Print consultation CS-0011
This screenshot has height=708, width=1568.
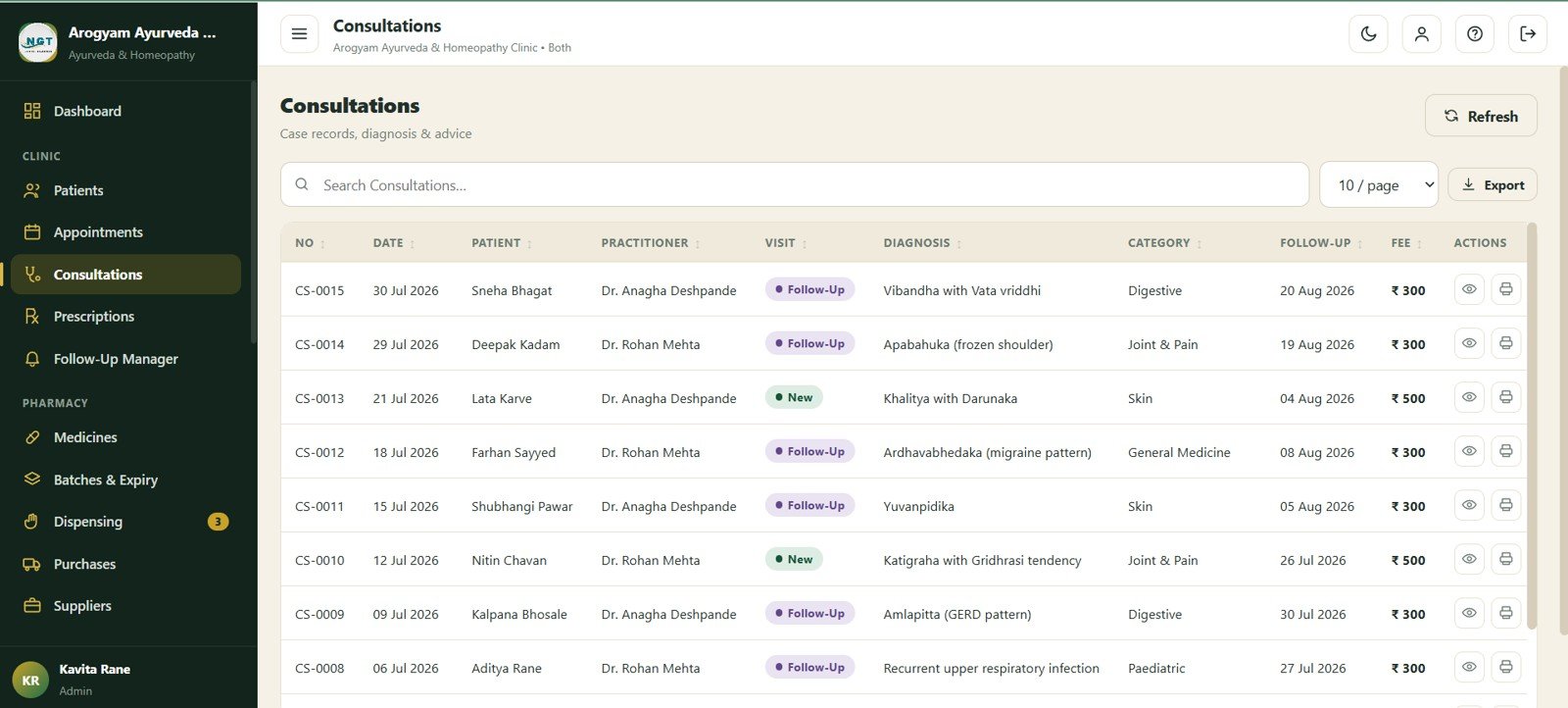[x=1505, y=505]
